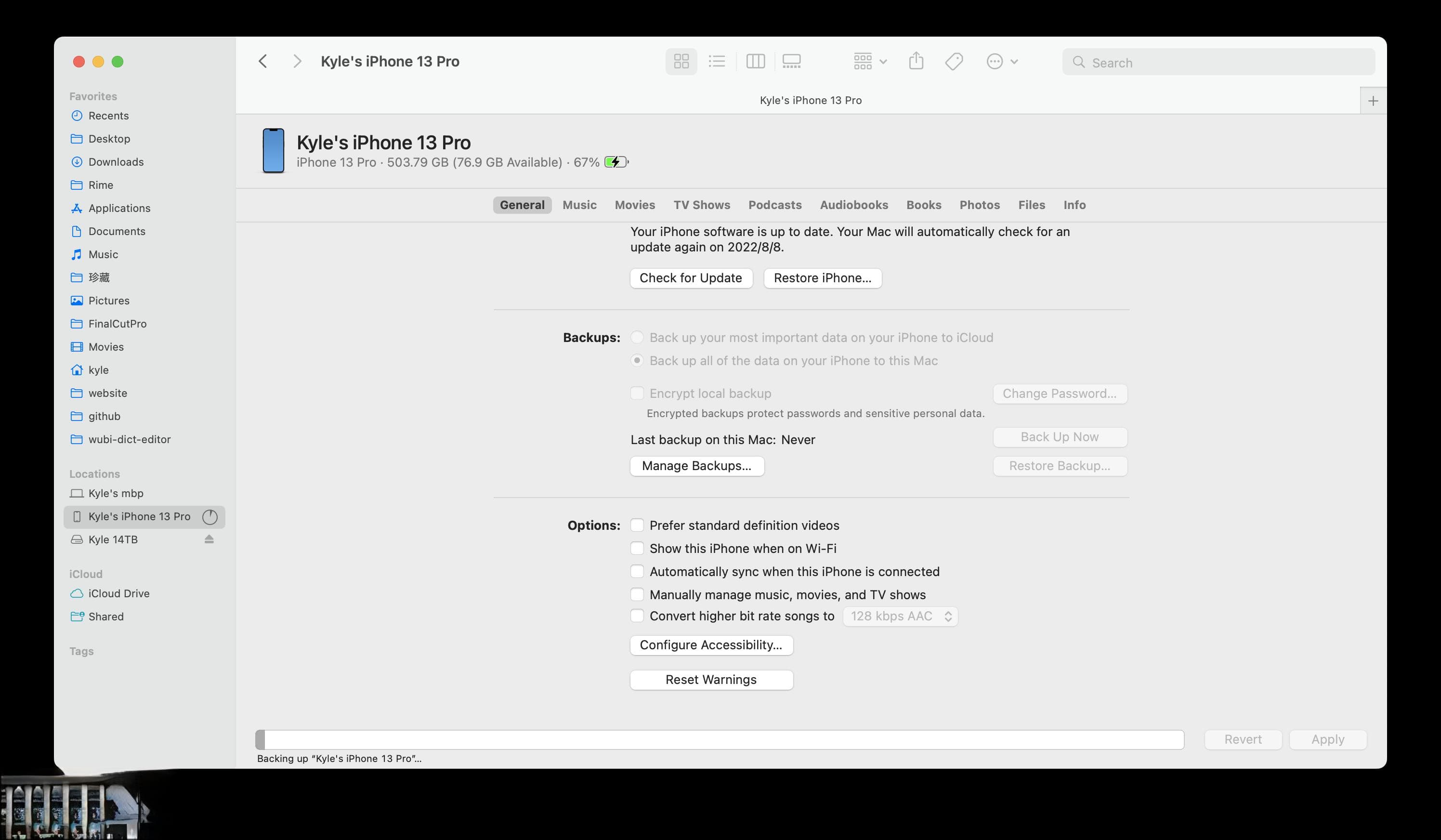
Task: Click Configure Accessibility button
Action: click(x=711, y=645)
